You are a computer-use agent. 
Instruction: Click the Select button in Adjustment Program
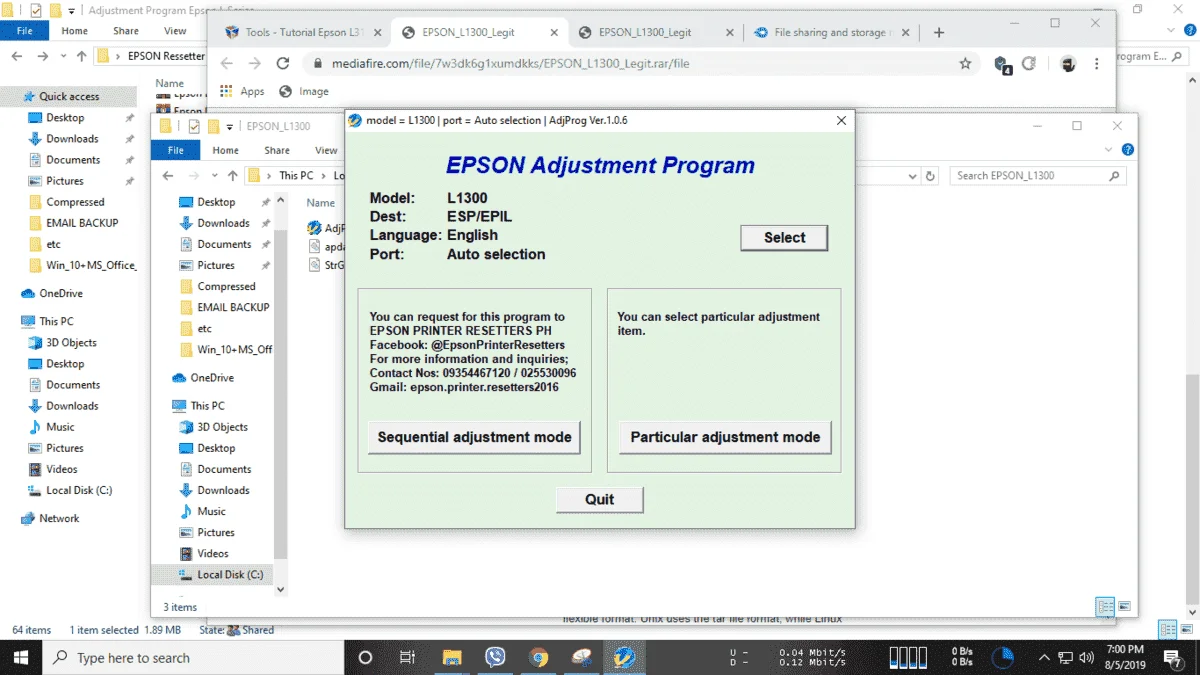click(784, 237)
